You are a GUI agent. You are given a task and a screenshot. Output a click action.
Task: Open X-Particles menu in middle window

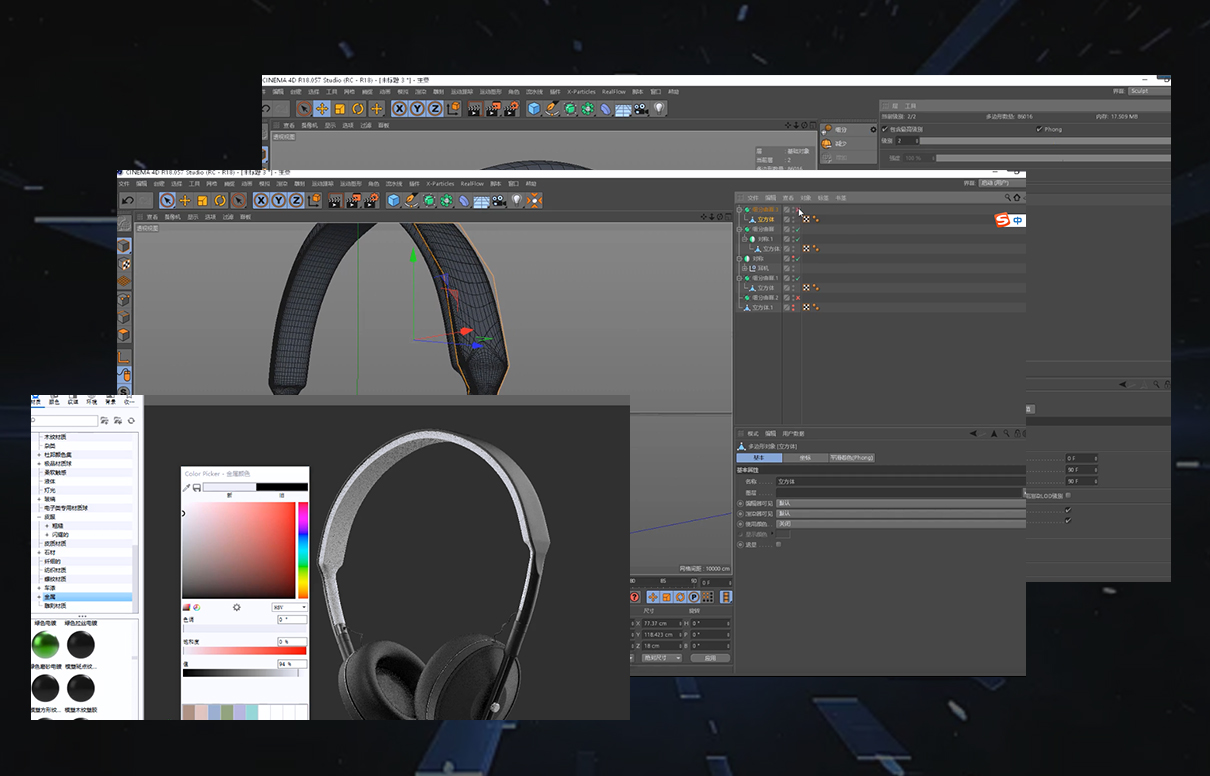441,184
